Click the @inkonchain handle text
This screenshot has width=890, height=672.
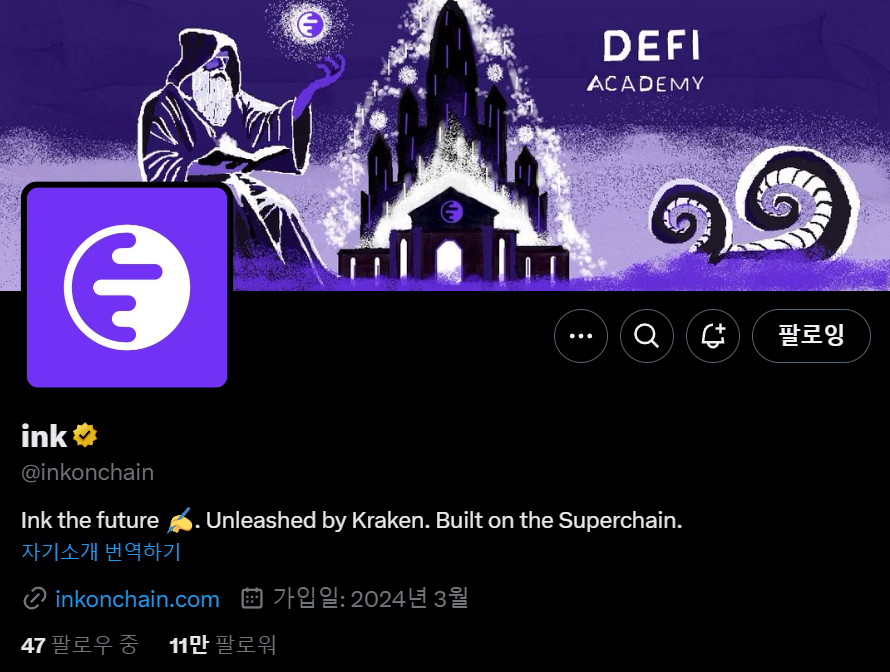tap(87, 472)
